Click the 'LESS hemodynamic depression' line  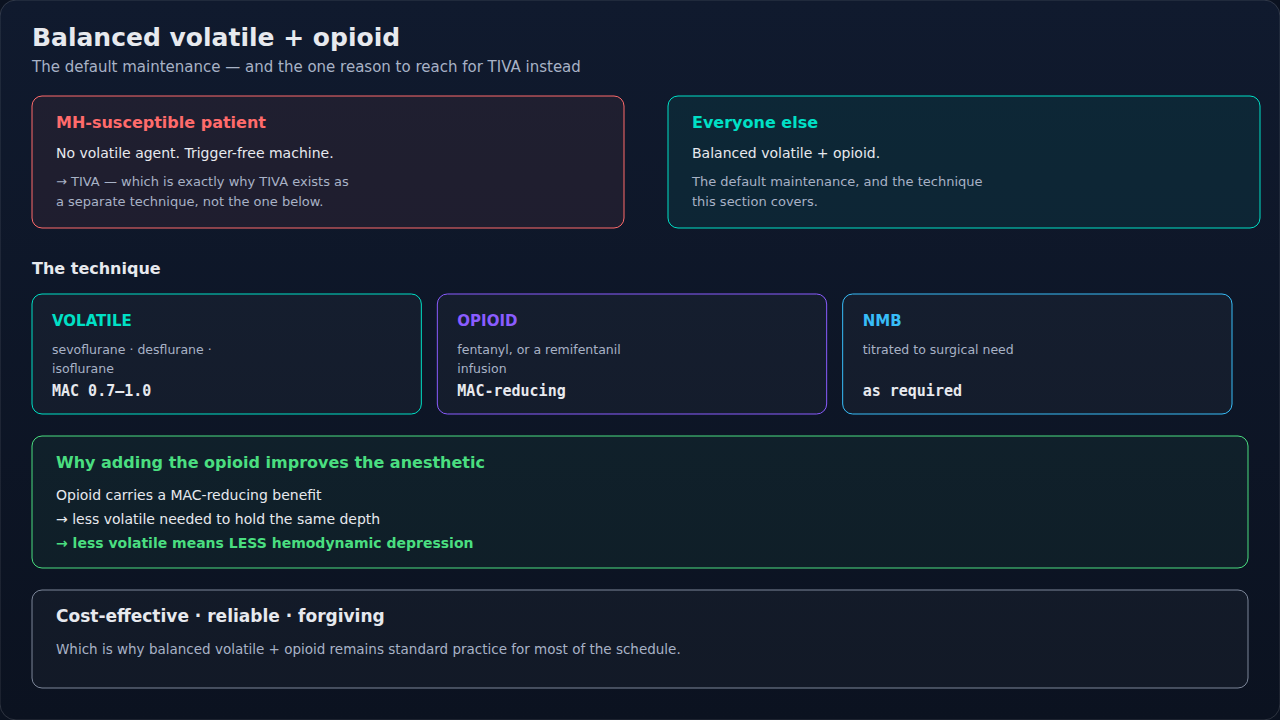(265, 543)
